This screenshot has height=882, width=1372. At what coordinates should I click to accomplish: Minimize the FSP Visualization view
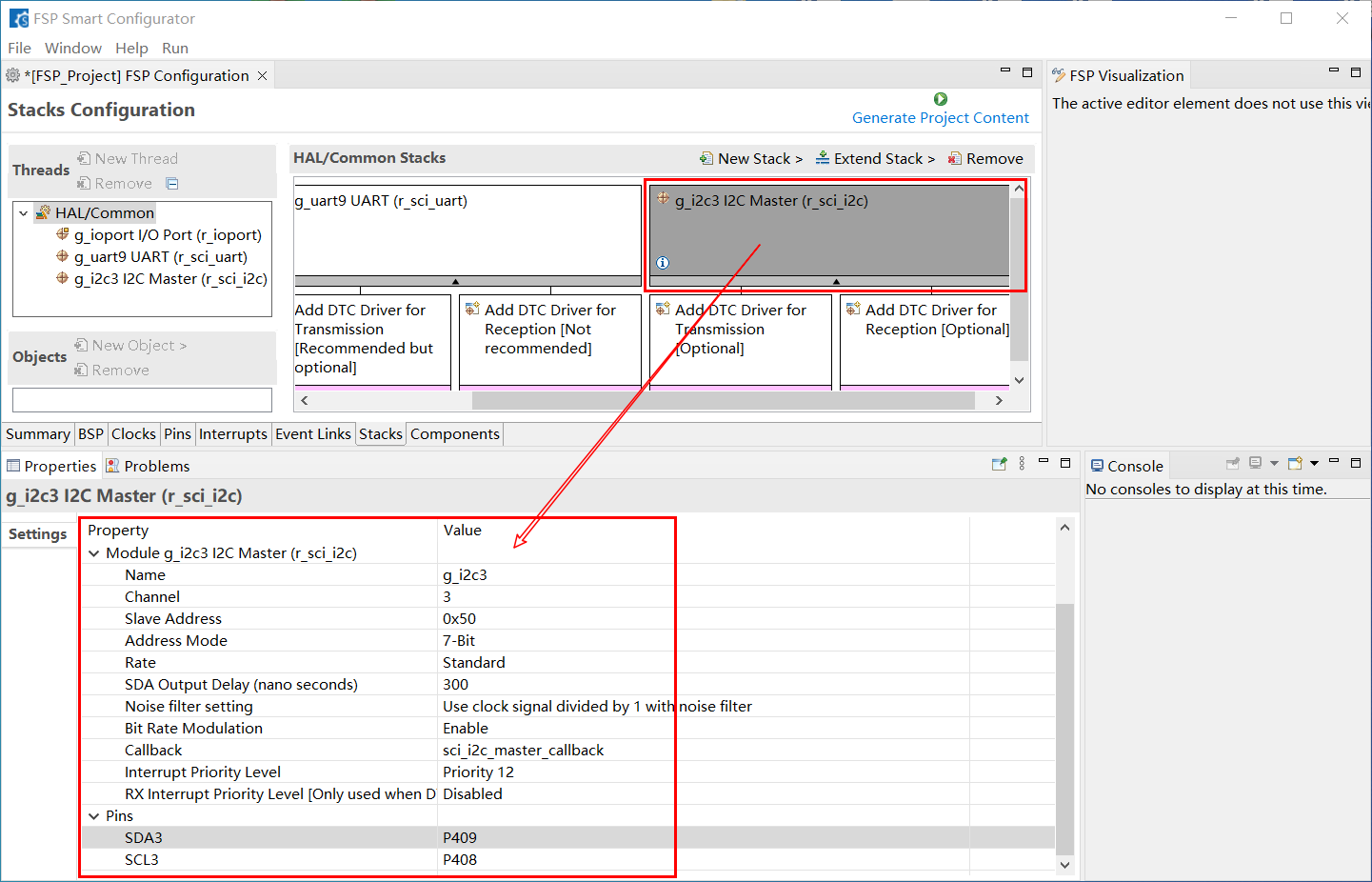click(x=1334, y=71)
